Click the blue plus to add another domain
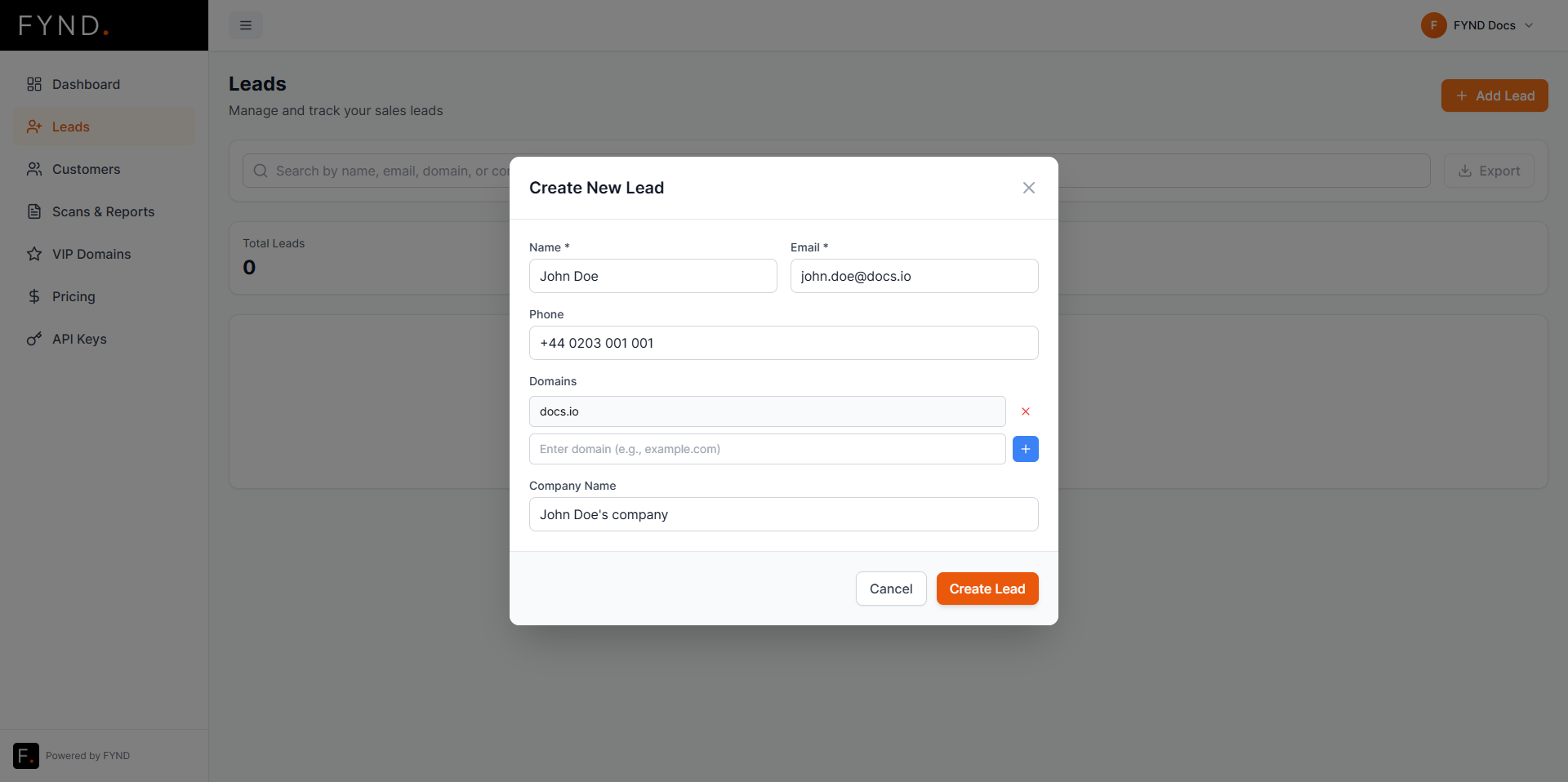Image resolution: width=1568 pixels, height=782 pixels. point(1025,449)
